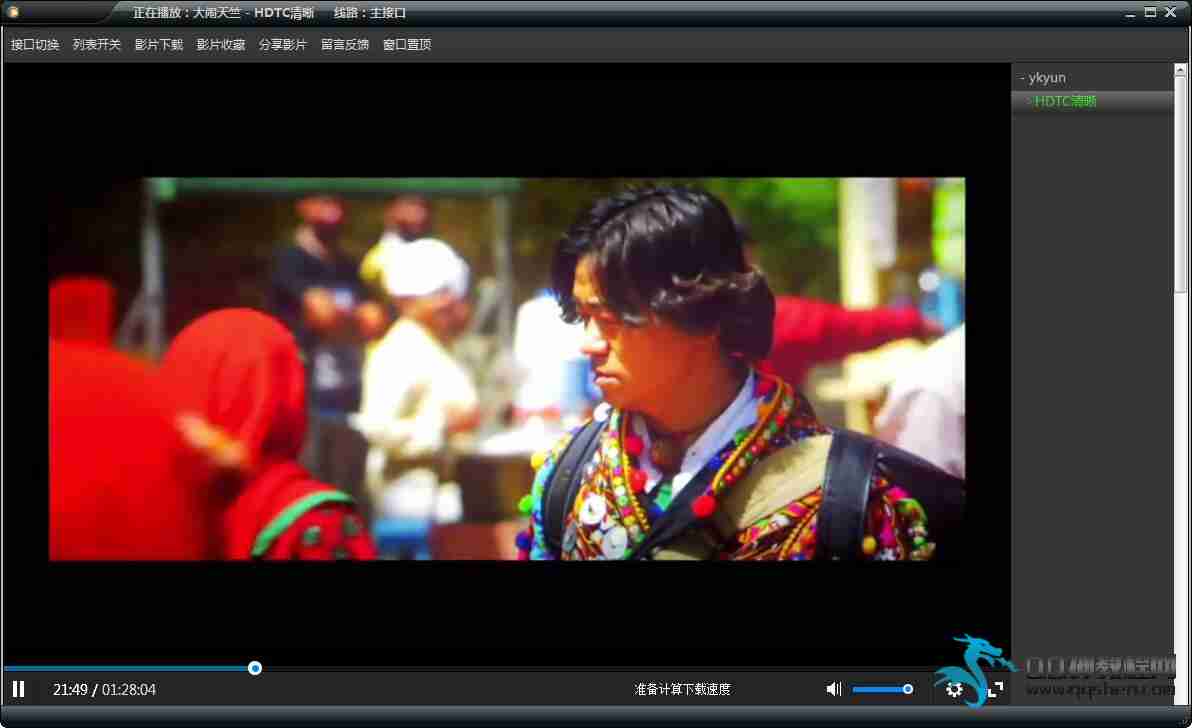Click the 21:49 / 01:28:04 time display
The image size is (1192, 728).
(104, 689)
